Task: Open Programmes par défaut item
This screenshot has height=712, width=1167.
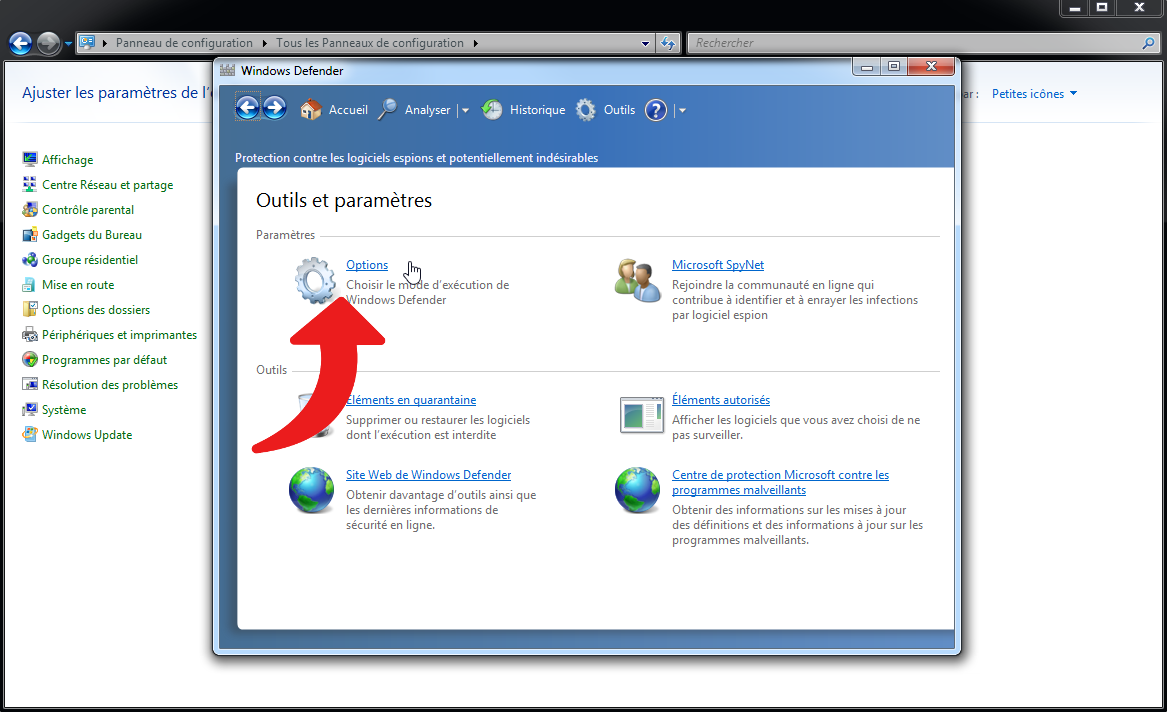Action: [x=104, y=359]
